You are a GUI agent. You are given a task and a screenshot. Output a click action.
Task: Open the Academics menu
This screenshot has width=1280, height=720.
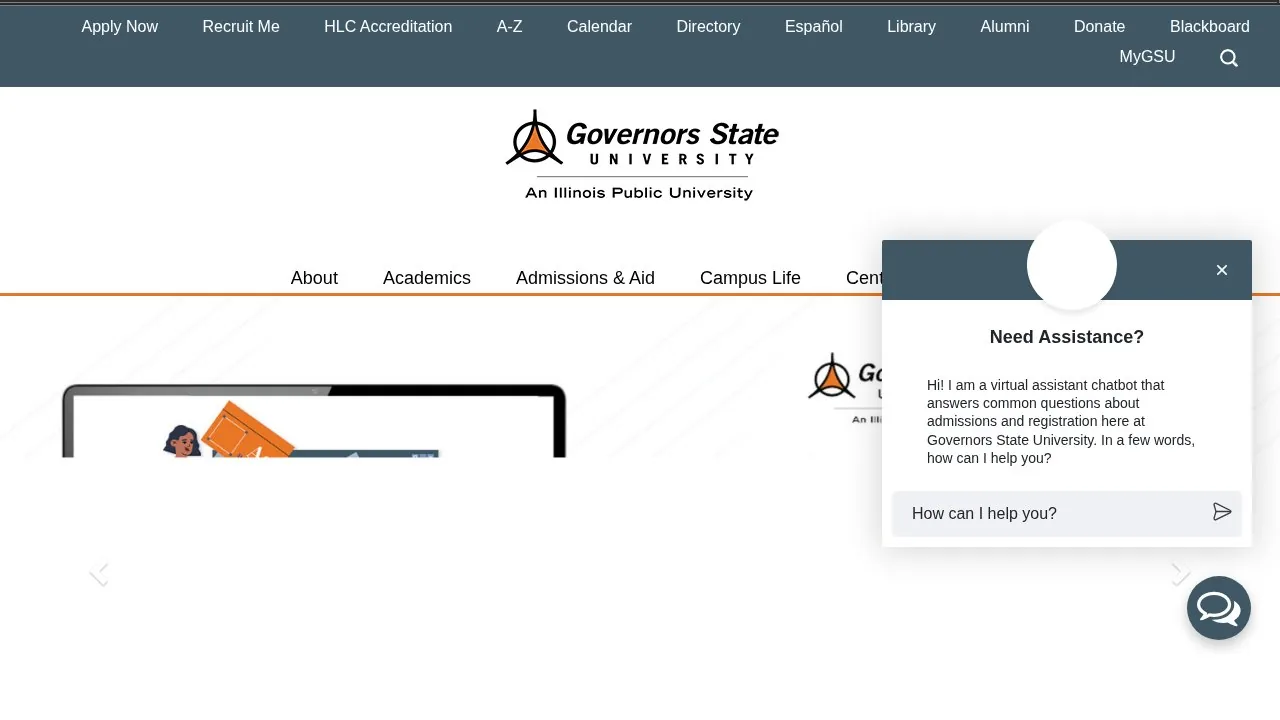tap(427, 278)
